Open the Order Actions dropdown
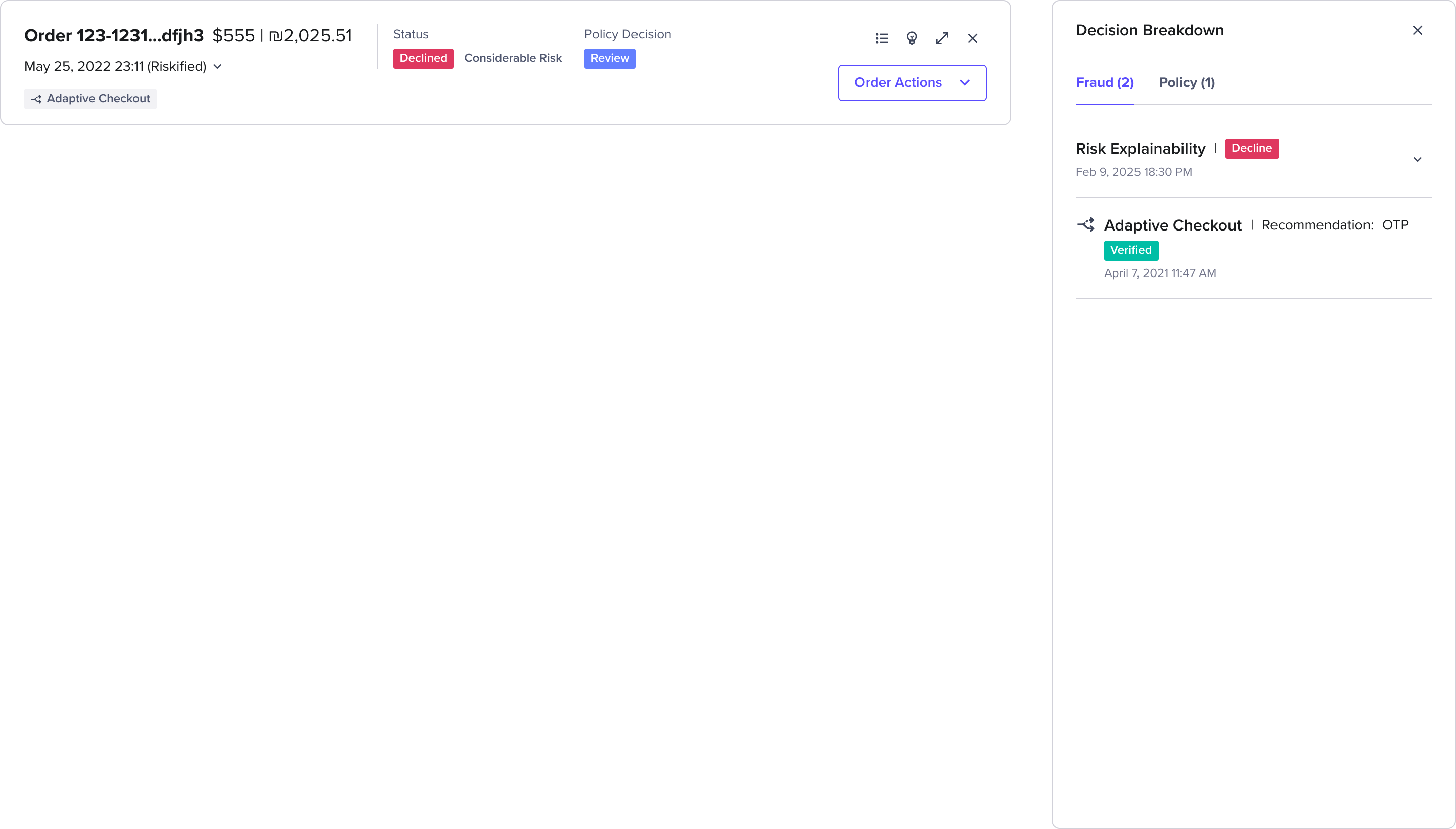This screenshot has width=1456, height=829. click(912, 82)
